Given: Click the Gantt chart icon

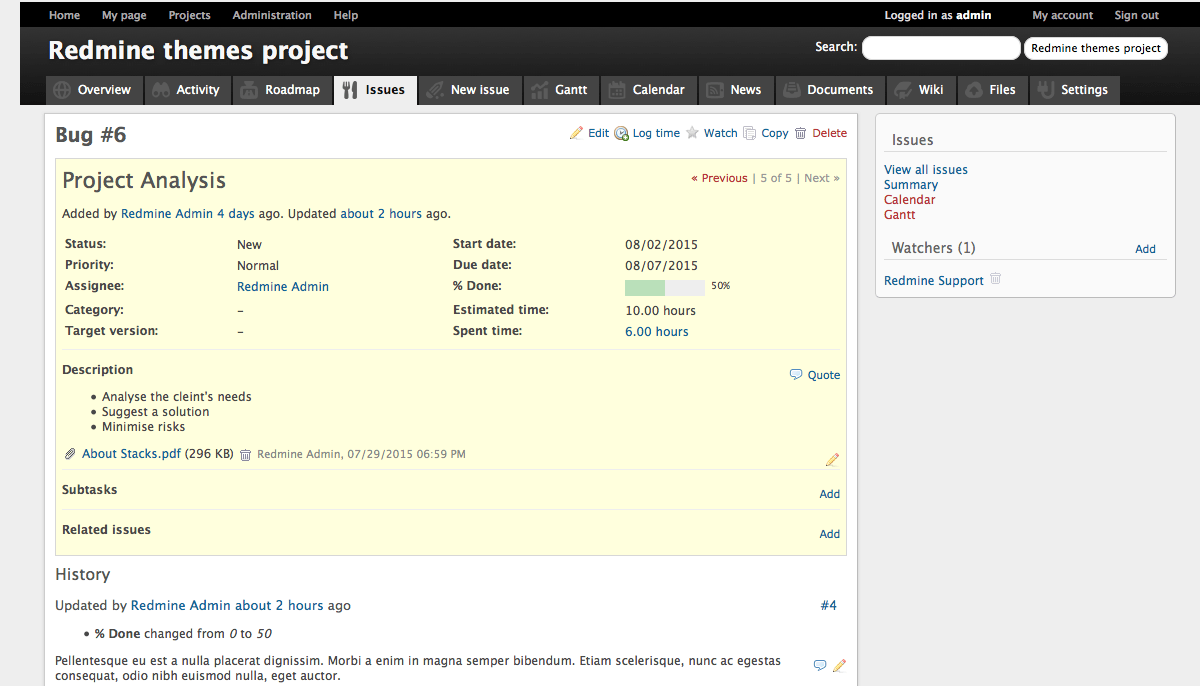Looking at the screenshot, I should 540,90.
